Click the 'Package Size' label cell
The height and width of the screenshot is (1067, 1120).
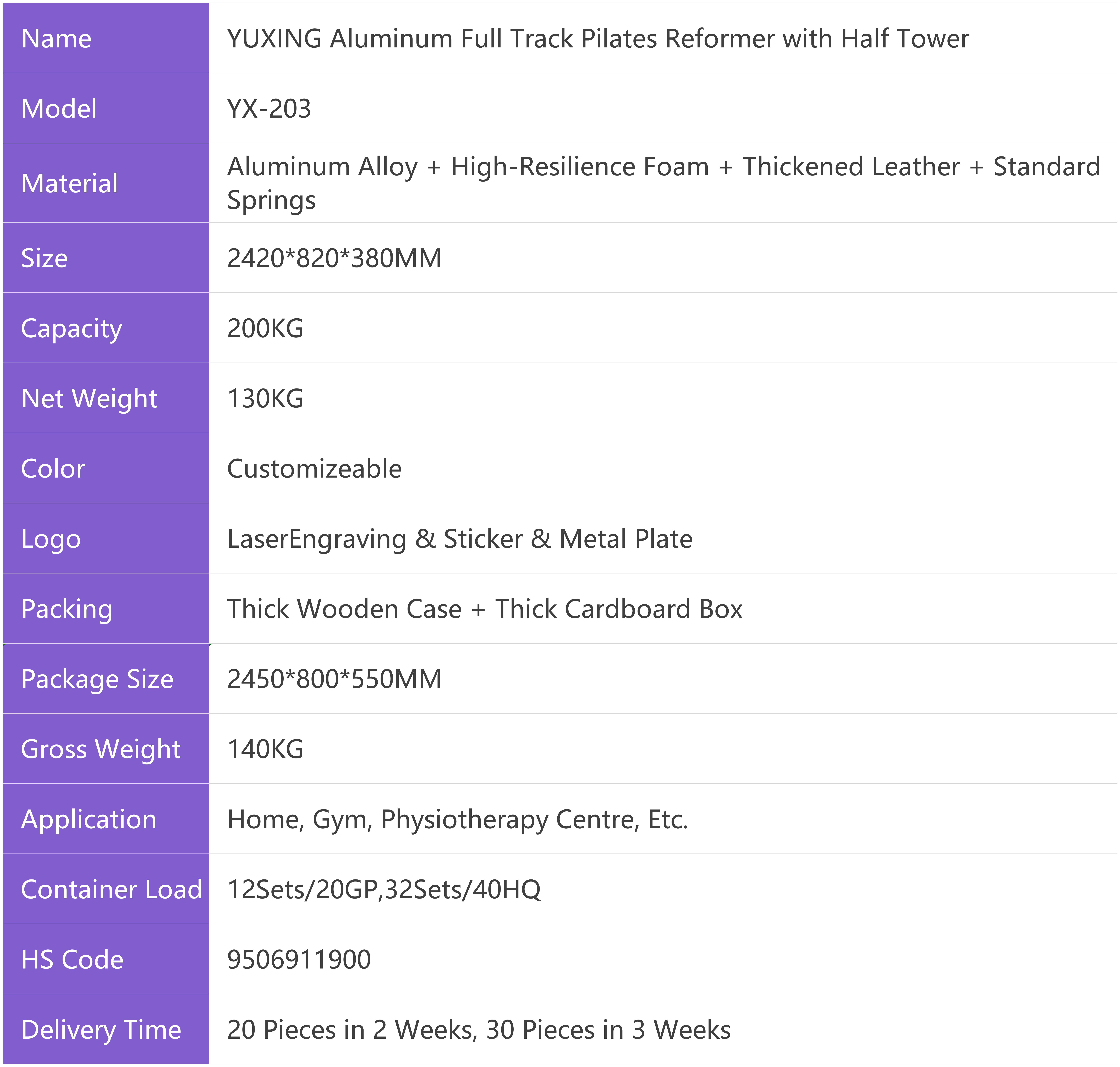(x=106, y=678)
